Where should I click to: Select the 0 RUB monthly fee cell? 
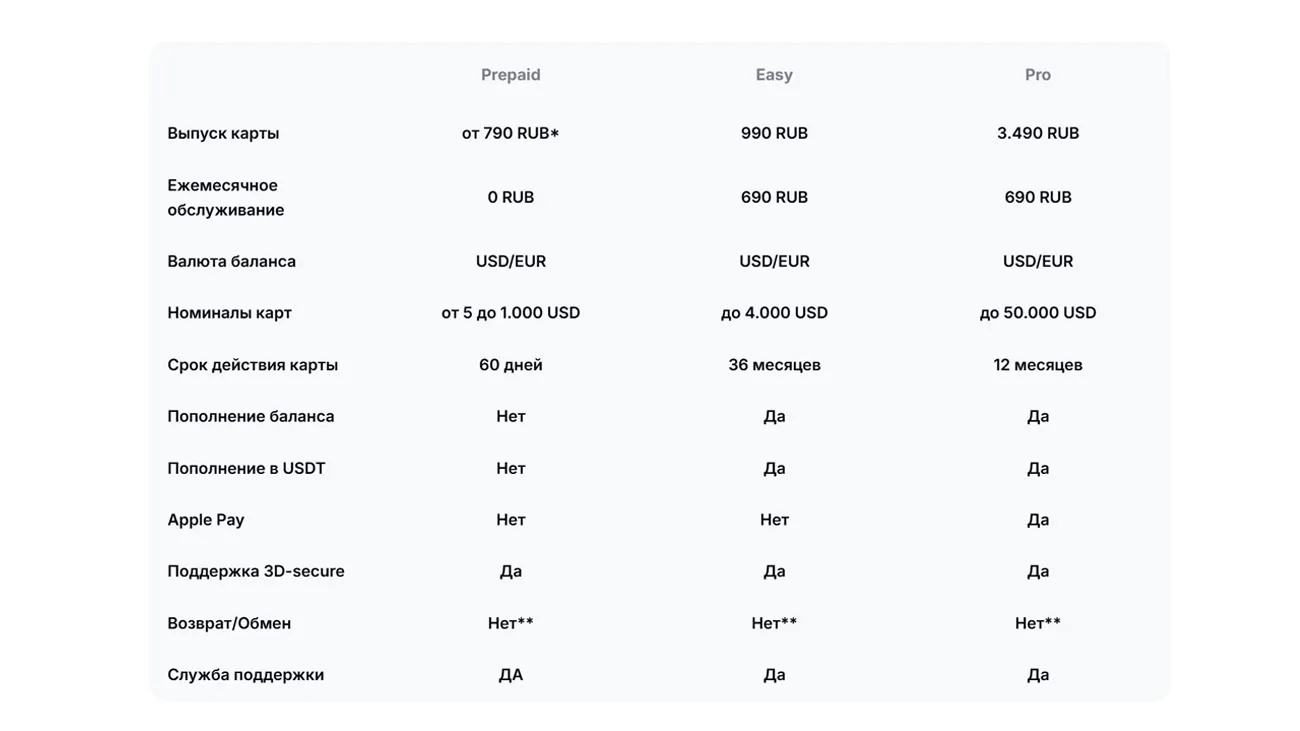pyautogui.click(x=510, y=197)
